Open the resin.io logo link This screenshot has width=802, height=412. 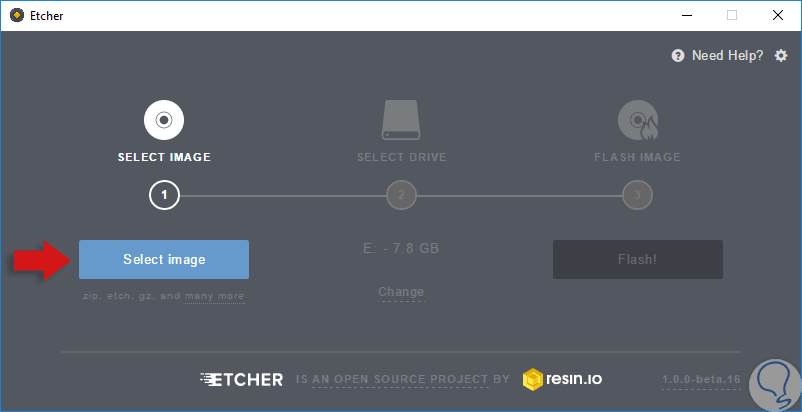coord(562,379)
